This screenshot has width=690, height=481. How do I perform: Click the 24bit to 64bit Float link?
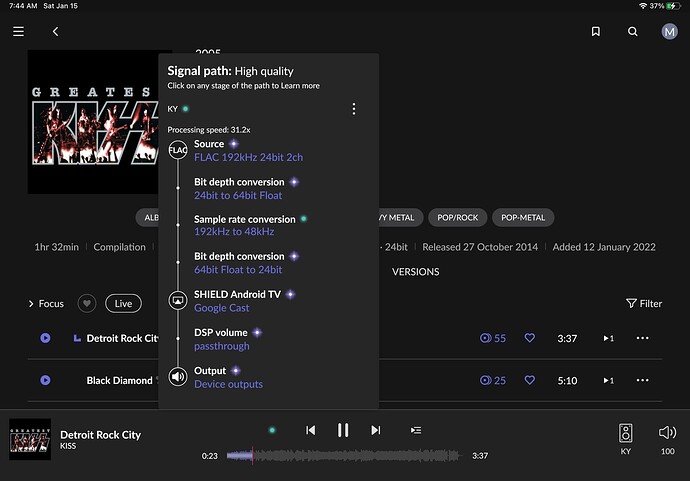pyautogui.click(x=238, y=195)
